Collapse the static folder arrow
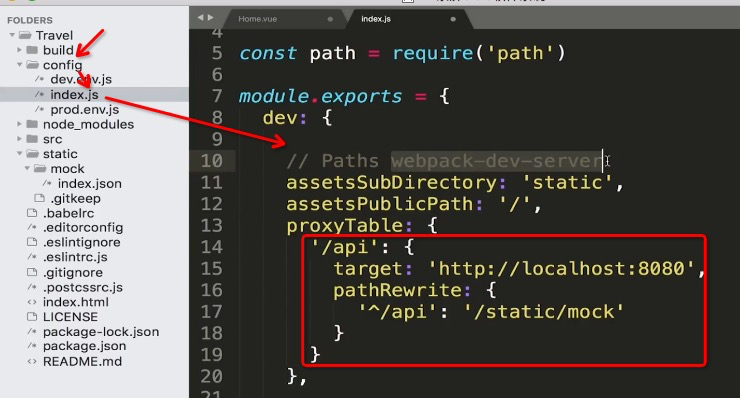The width and height of the screenshot is (740, 398). (x=19, y=153)
